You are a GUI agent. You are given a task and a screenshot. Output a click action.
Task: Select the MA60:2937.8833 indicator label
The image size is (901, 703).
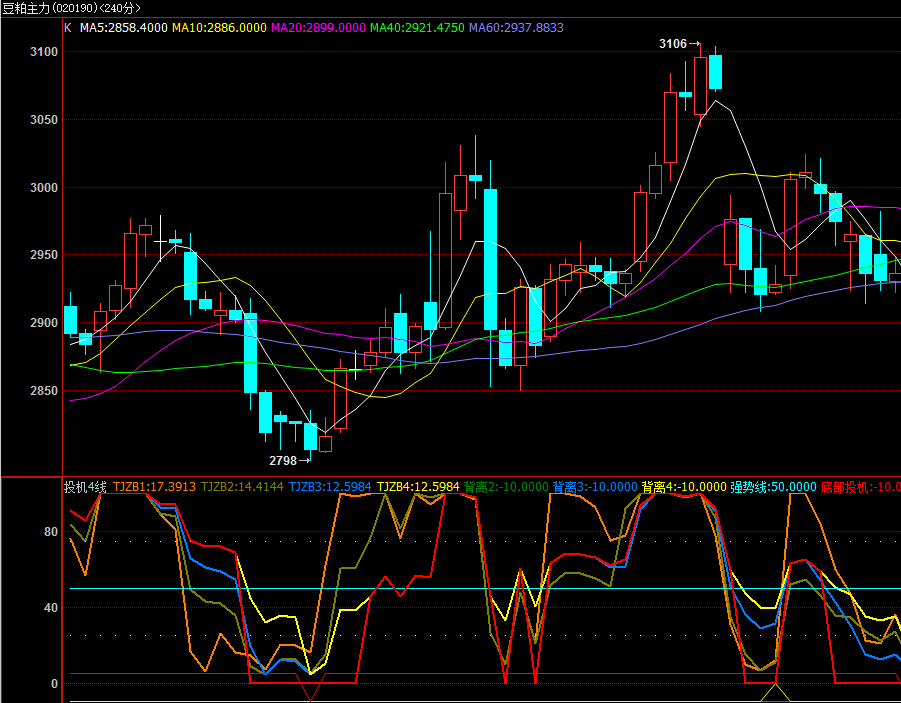tap(516, 28)
